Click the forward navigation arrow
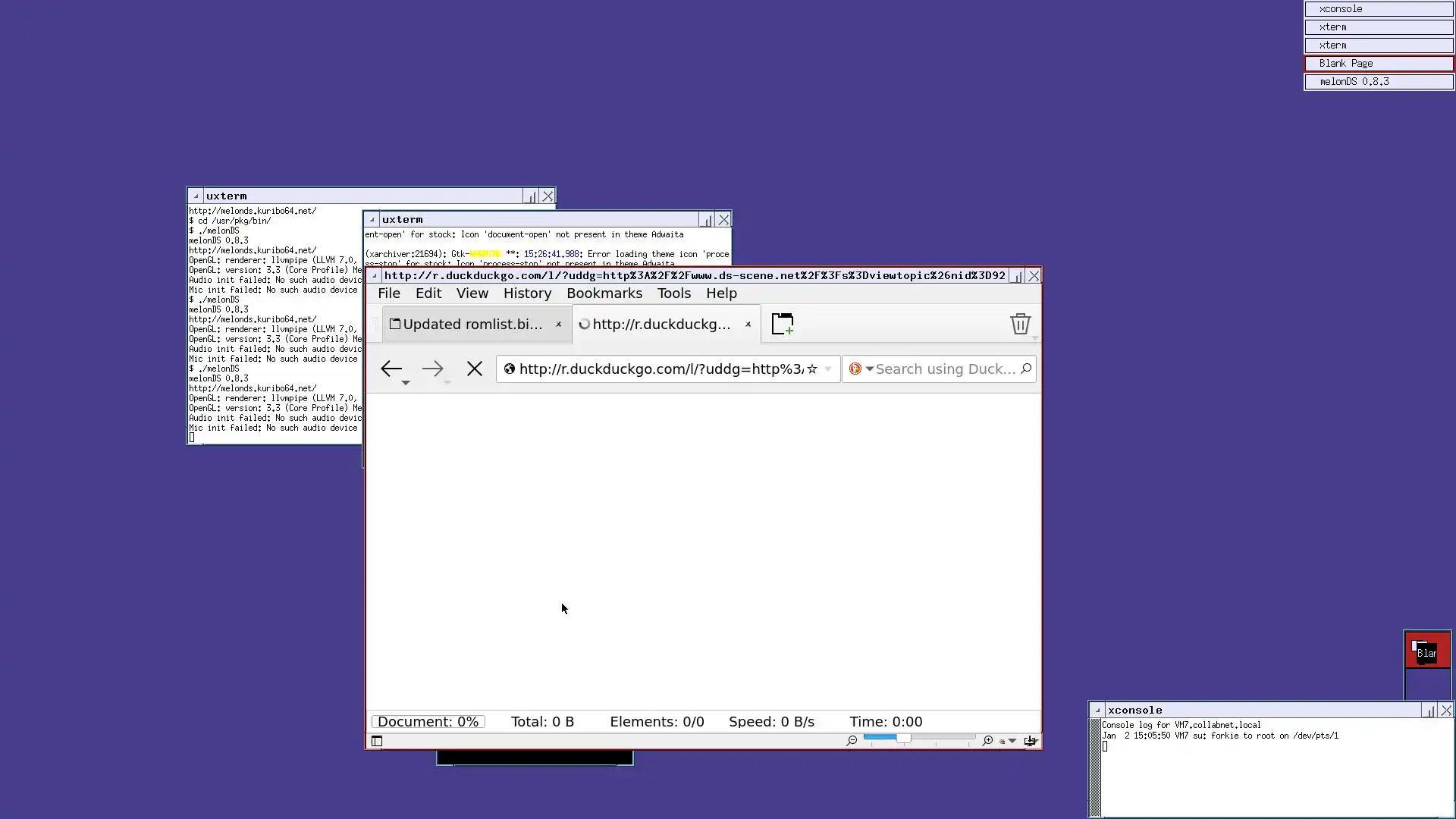Viewport: 1456px width, 819px height. 432,369
